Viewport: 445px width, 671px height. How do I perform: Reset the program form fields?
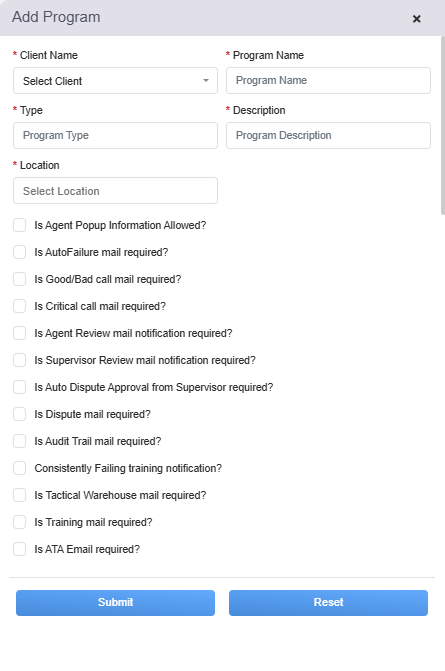pos(328,603)
